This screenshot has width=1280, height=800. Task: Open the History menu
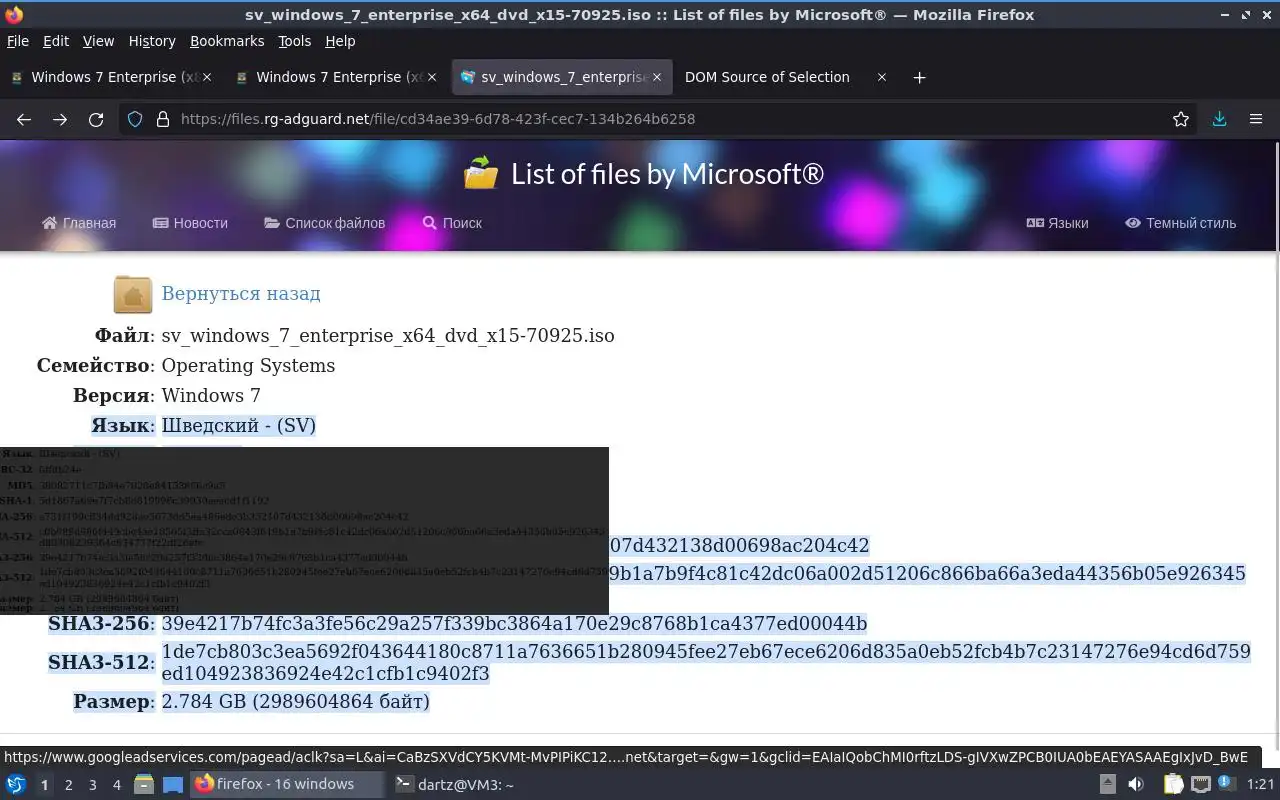[x=152, y=41]
